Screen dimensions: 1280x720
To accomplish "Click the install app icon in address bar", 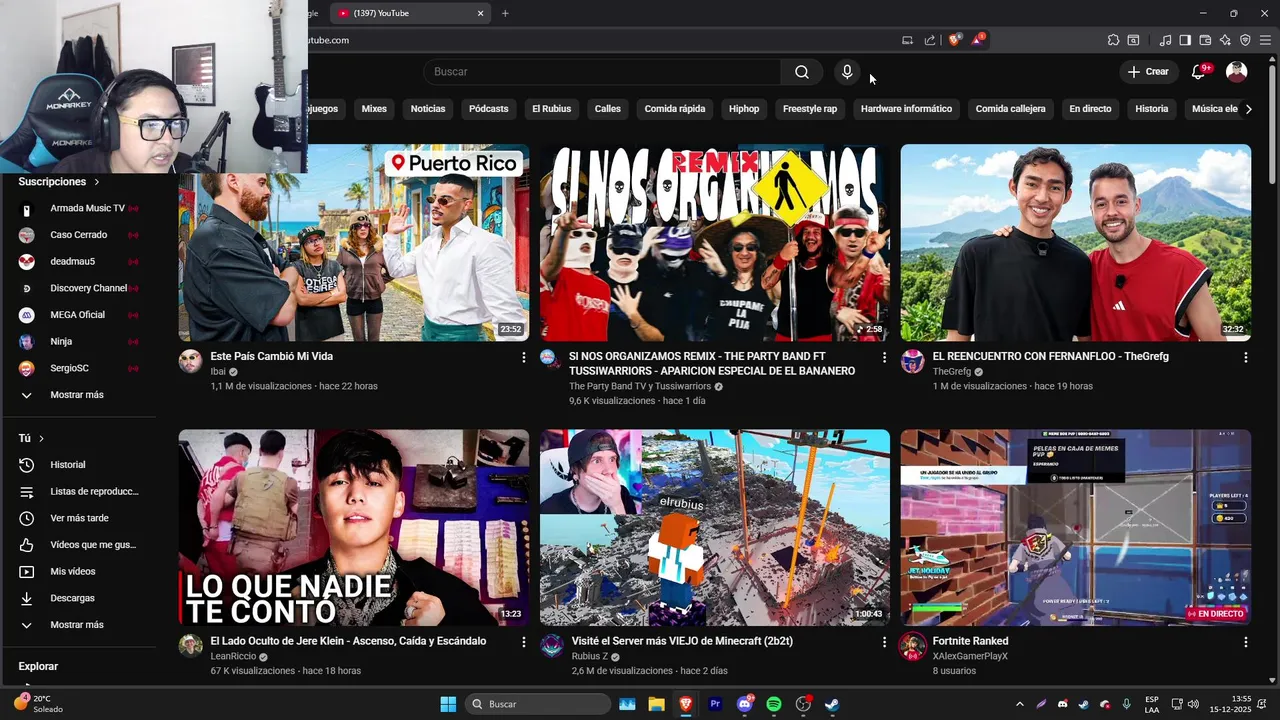I will click(907, 40).
